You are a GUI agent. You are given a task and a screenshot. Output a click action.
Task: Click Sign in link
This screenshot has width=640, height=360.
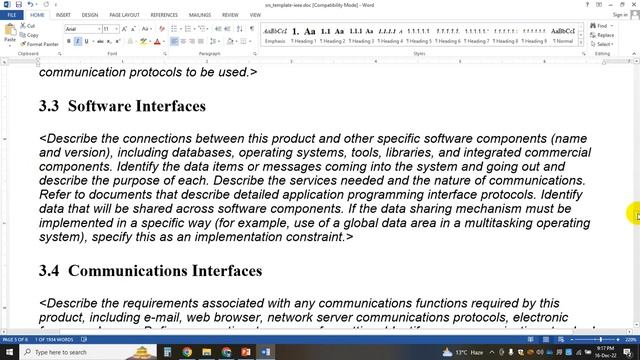point(620,15)
